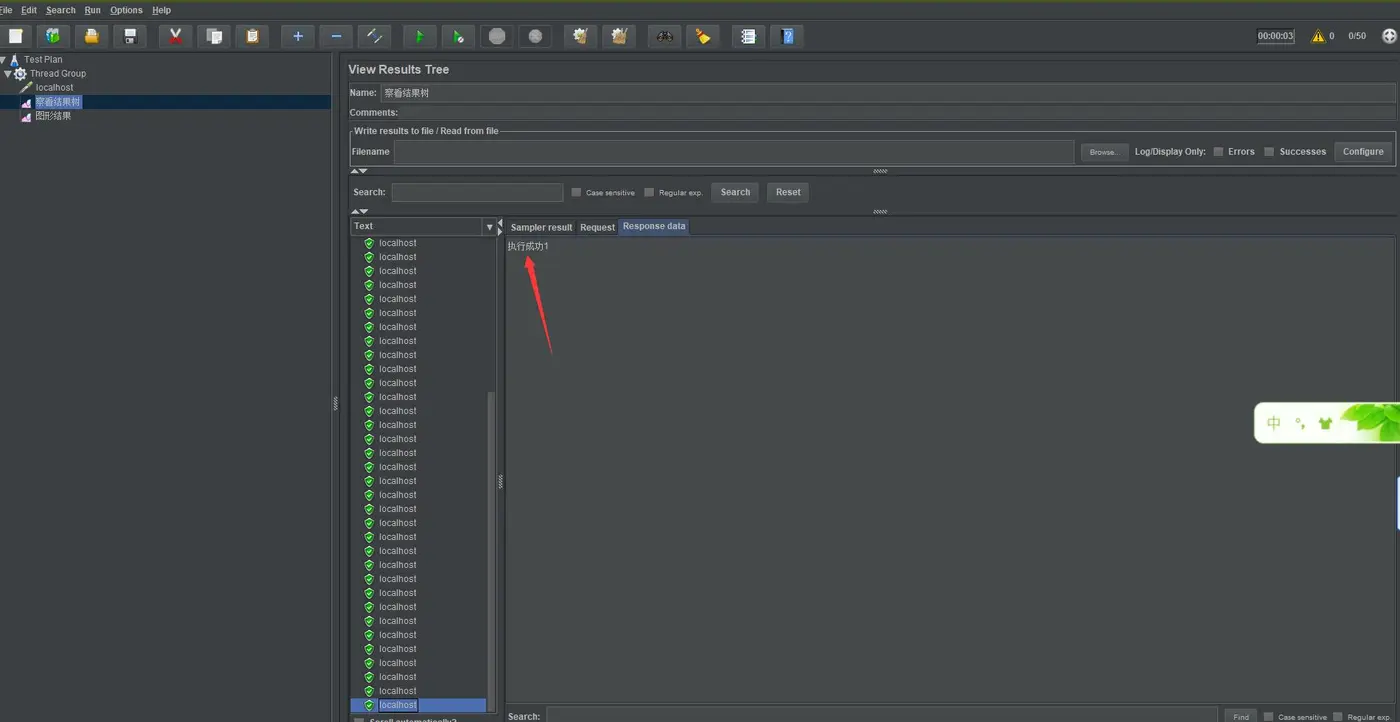Click the top Search text field
This screenshot has height=722, width=1400.
[477, 192]
